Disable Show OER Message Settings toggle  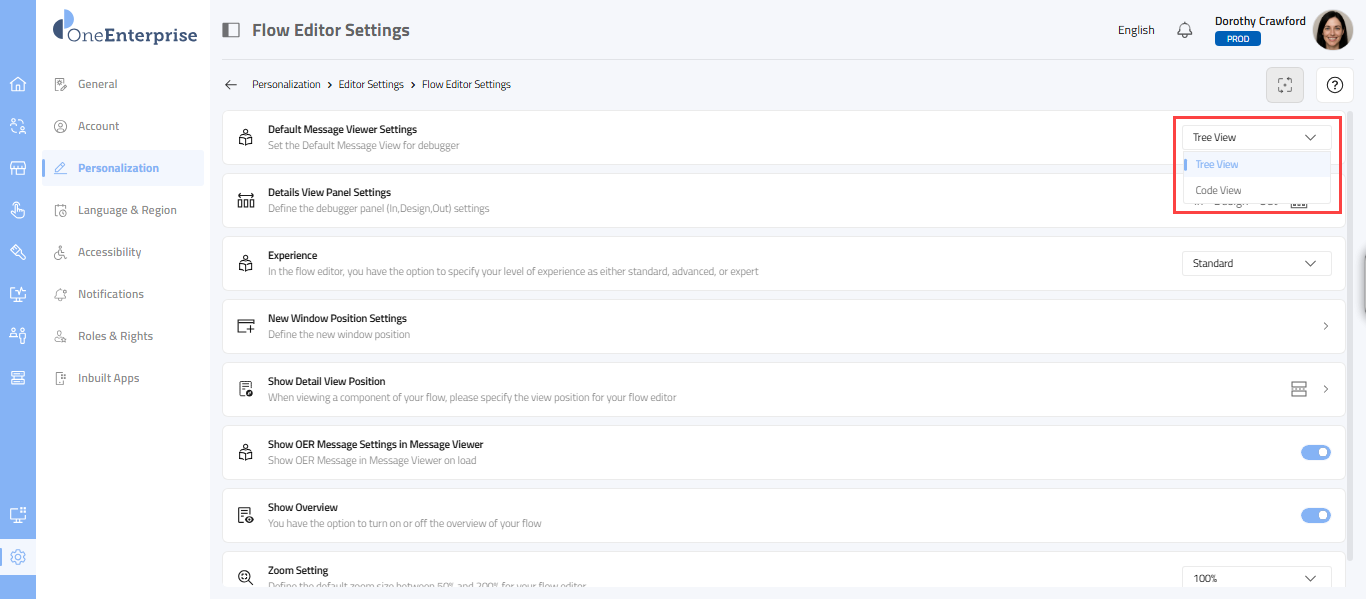click(x=1315, y=453)
